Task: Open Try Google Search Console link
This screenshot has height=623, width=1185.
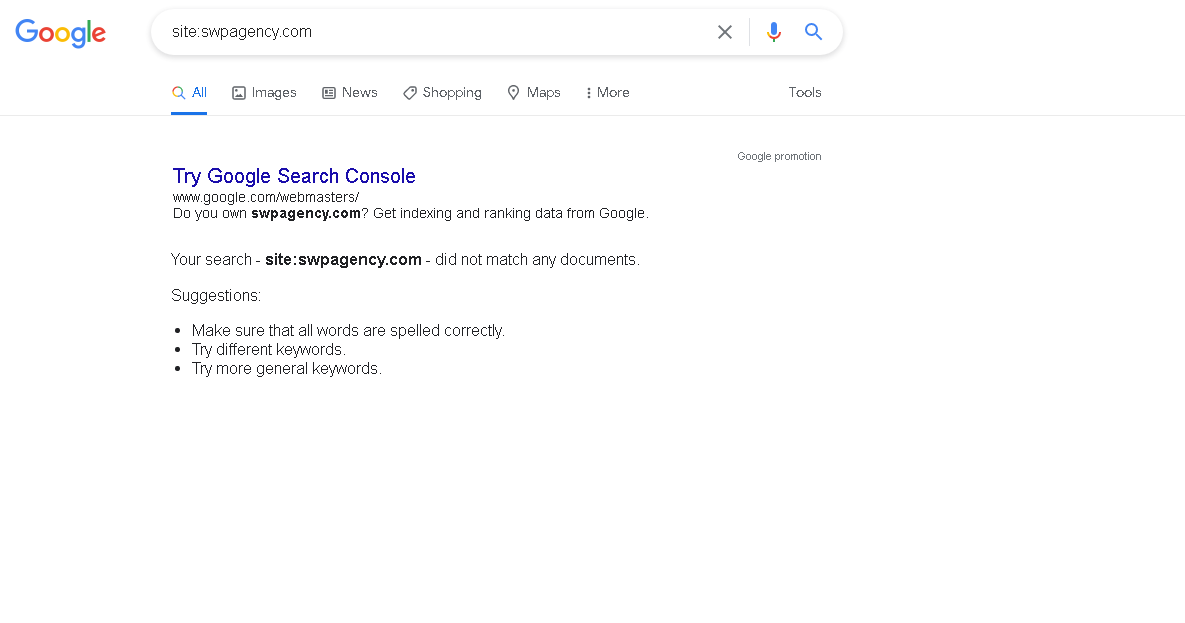Action: pos(294,176)
